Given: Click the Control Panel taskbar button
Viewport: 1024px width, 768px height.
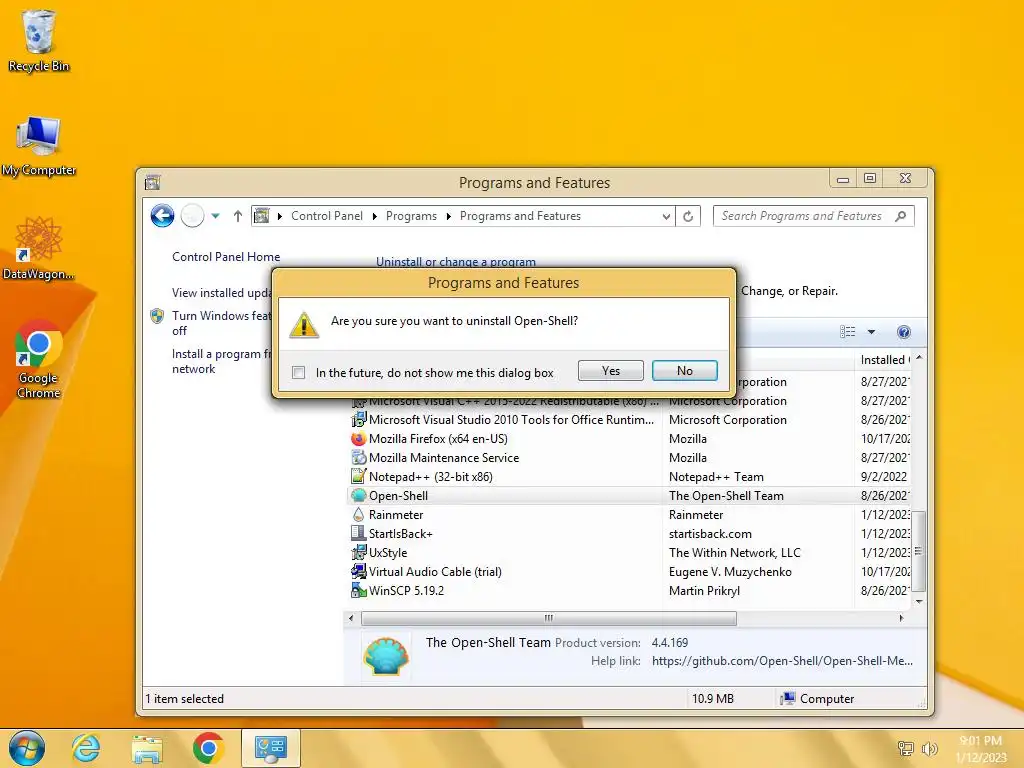Looking at the screenshot, I should click(x=270, y=748).
